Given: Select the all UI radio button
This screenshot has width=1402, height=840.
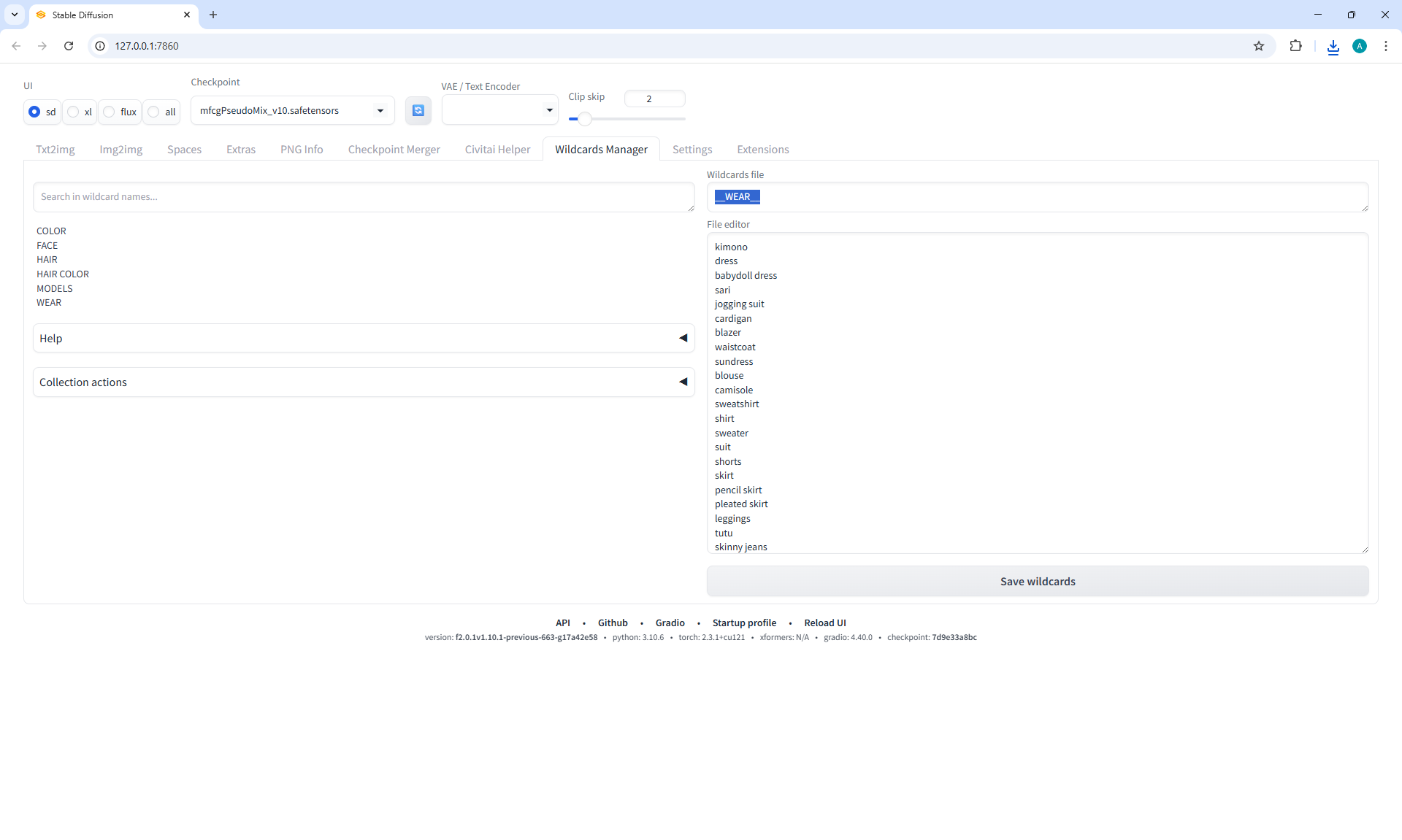Looking at the screenshot, I should (x=153, y=112).
